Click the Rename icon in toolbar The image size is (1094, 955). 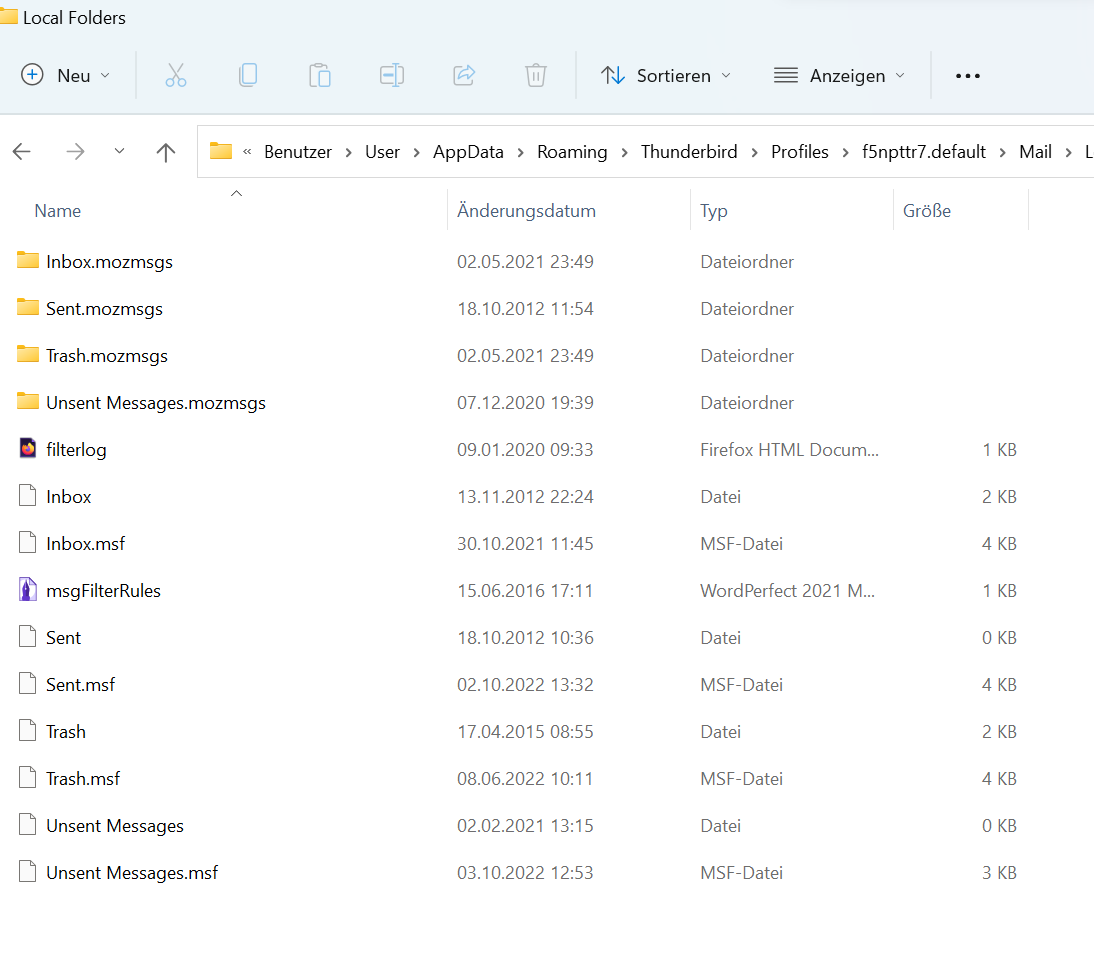coord(392,75)
